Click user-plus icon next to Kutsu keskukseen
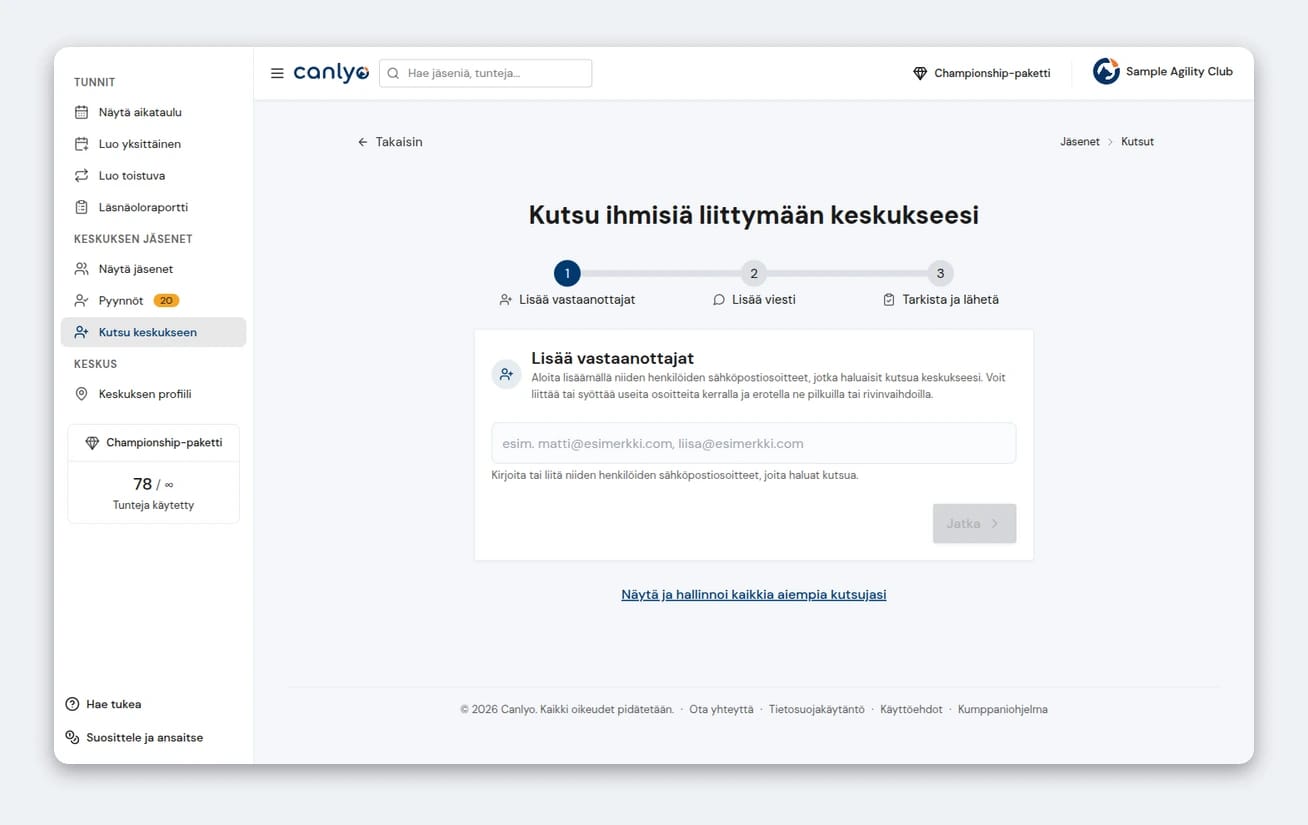1308x825 pixels. click(82, 332)
